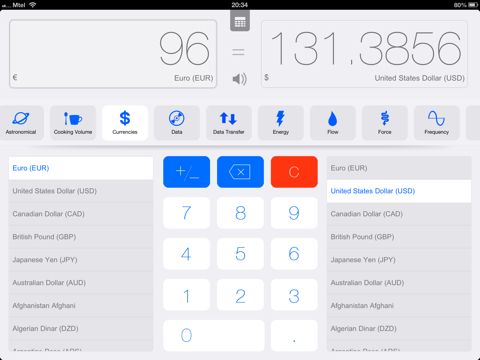Tap digit 1 on the keypad
The image size is (480, 360).
pyautogui.click(x=187, y=295)
